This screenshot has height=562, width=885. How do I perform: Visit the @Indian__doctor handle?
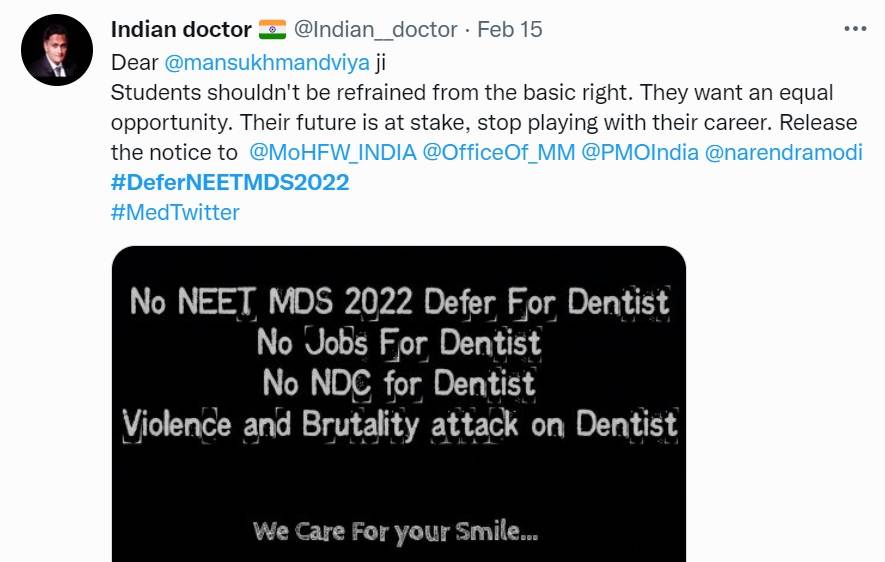tap(376, 30)
